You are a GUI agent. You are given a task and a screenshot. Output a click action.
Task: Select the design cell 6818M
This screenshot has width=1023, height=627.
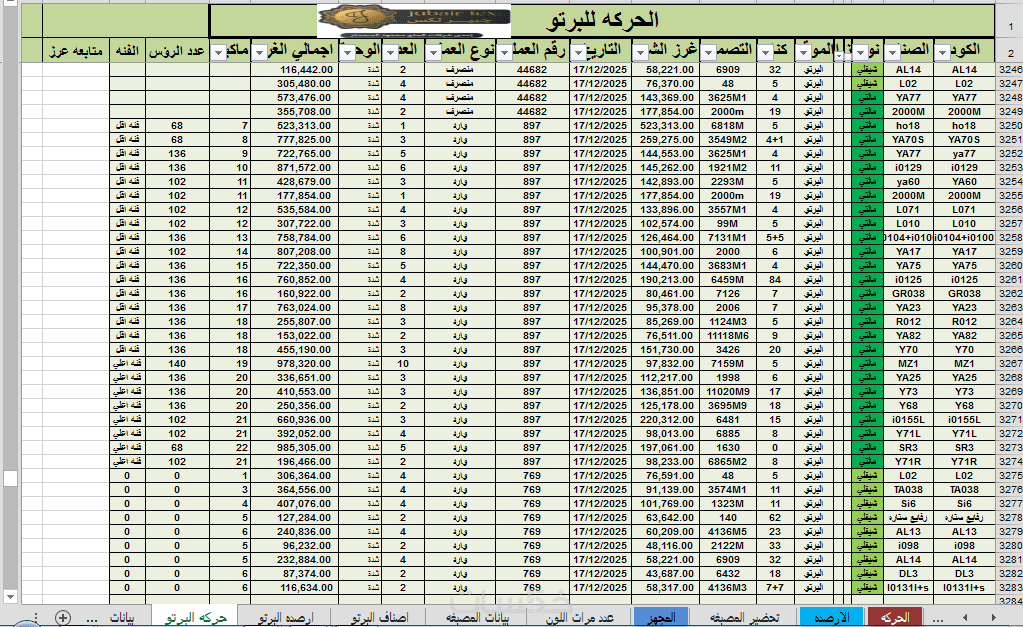point(728,126)
